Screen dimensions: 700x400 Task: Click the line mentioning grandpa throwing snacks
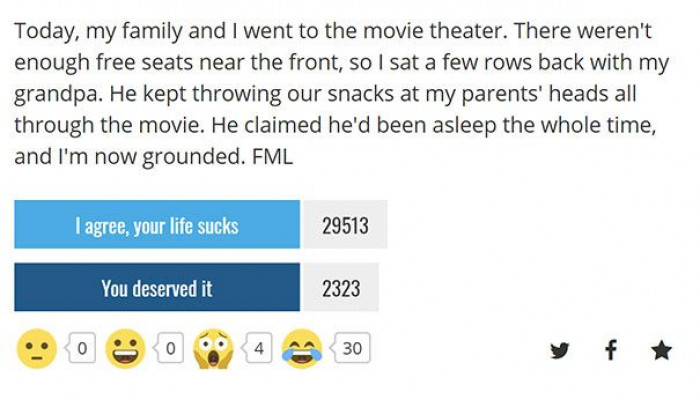coord(325,94)
